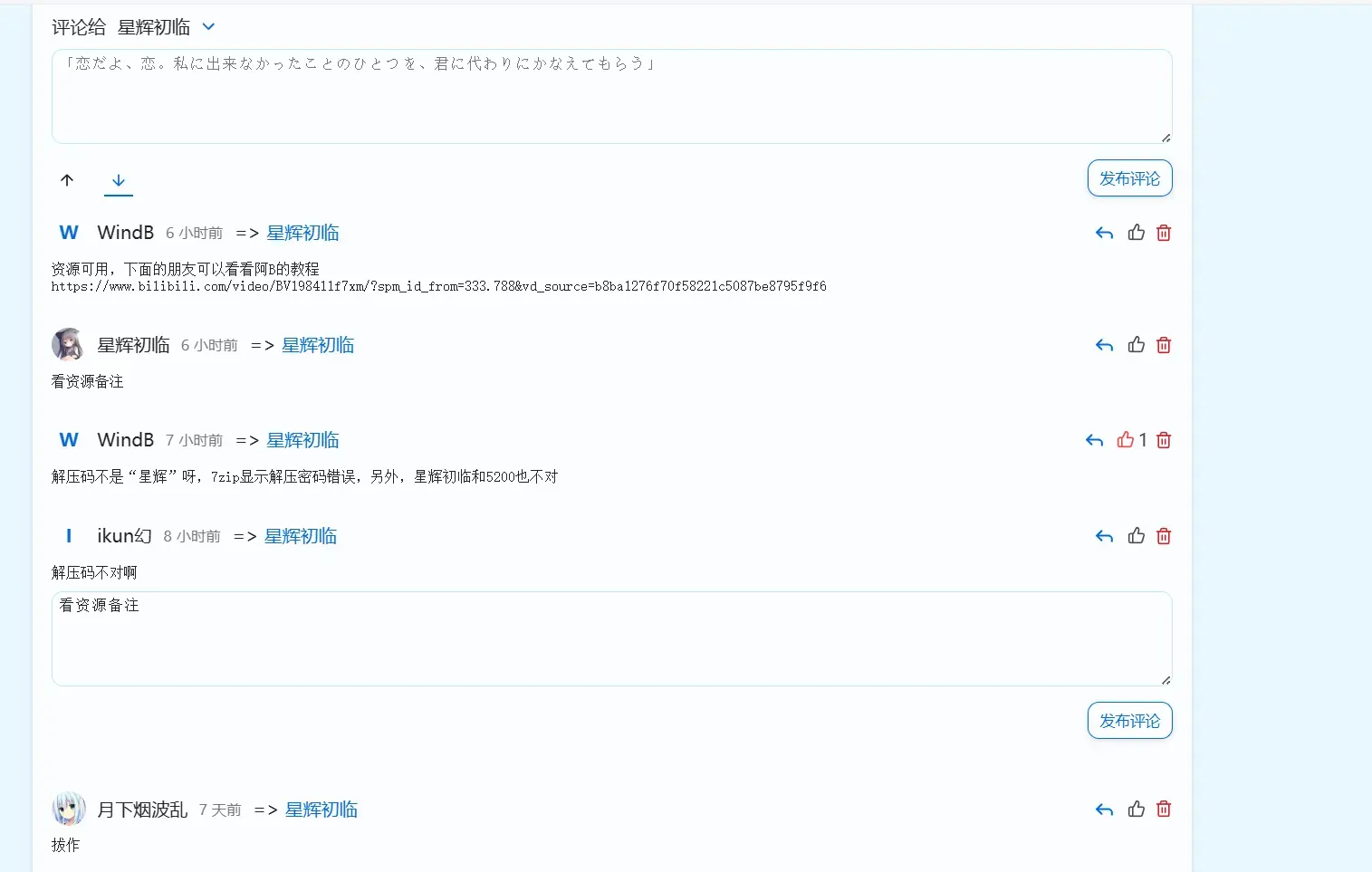
Task: Click the 月下烟波乱 username
Action: tap(142, 810)
